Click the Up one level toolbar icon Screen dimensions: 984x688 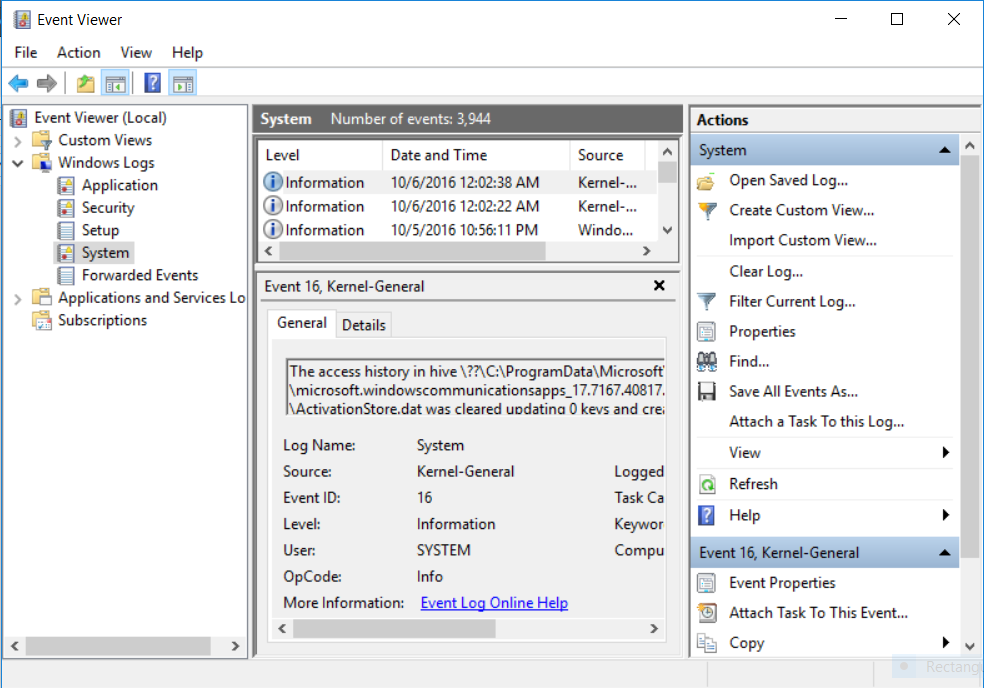[85, 83]
